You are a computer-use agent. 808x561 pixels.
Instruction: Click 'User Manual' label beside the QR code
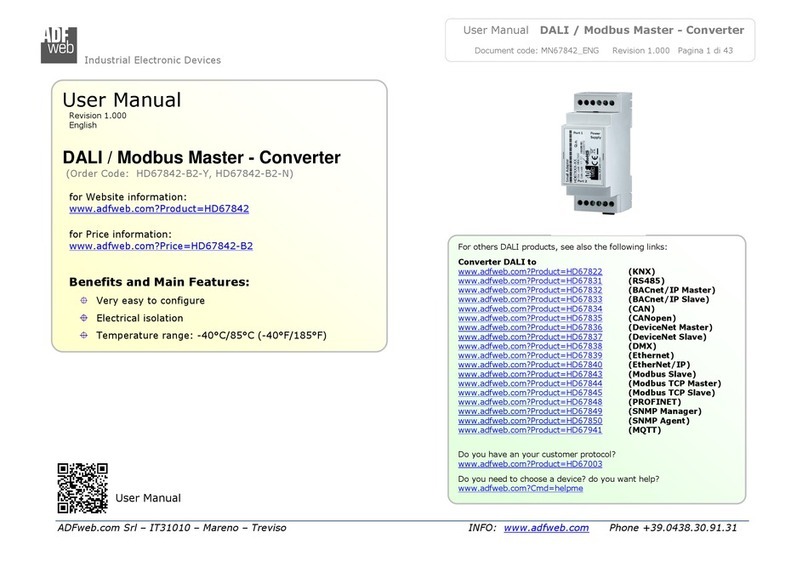coord(148,498)
